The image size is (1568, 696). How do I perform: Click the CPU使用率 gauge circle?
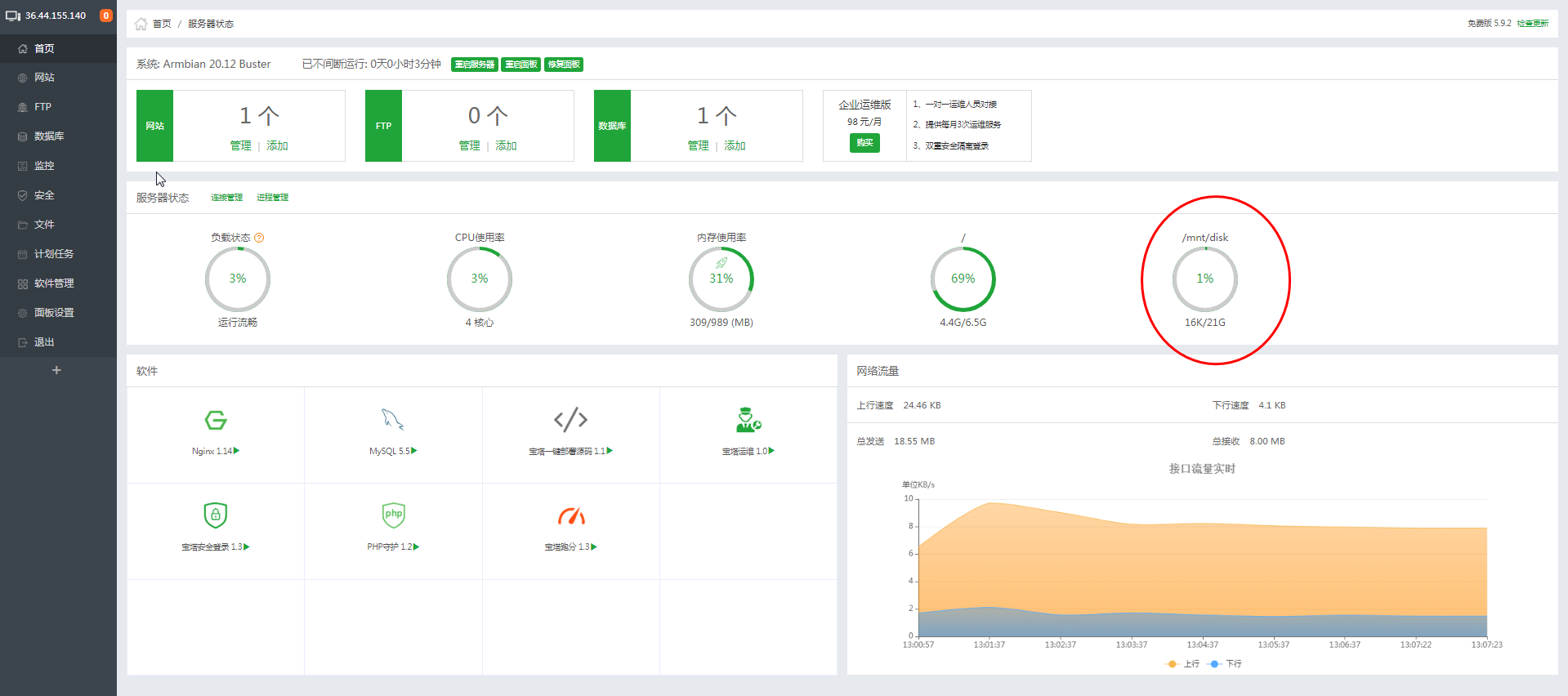click(x=480, y=279)
